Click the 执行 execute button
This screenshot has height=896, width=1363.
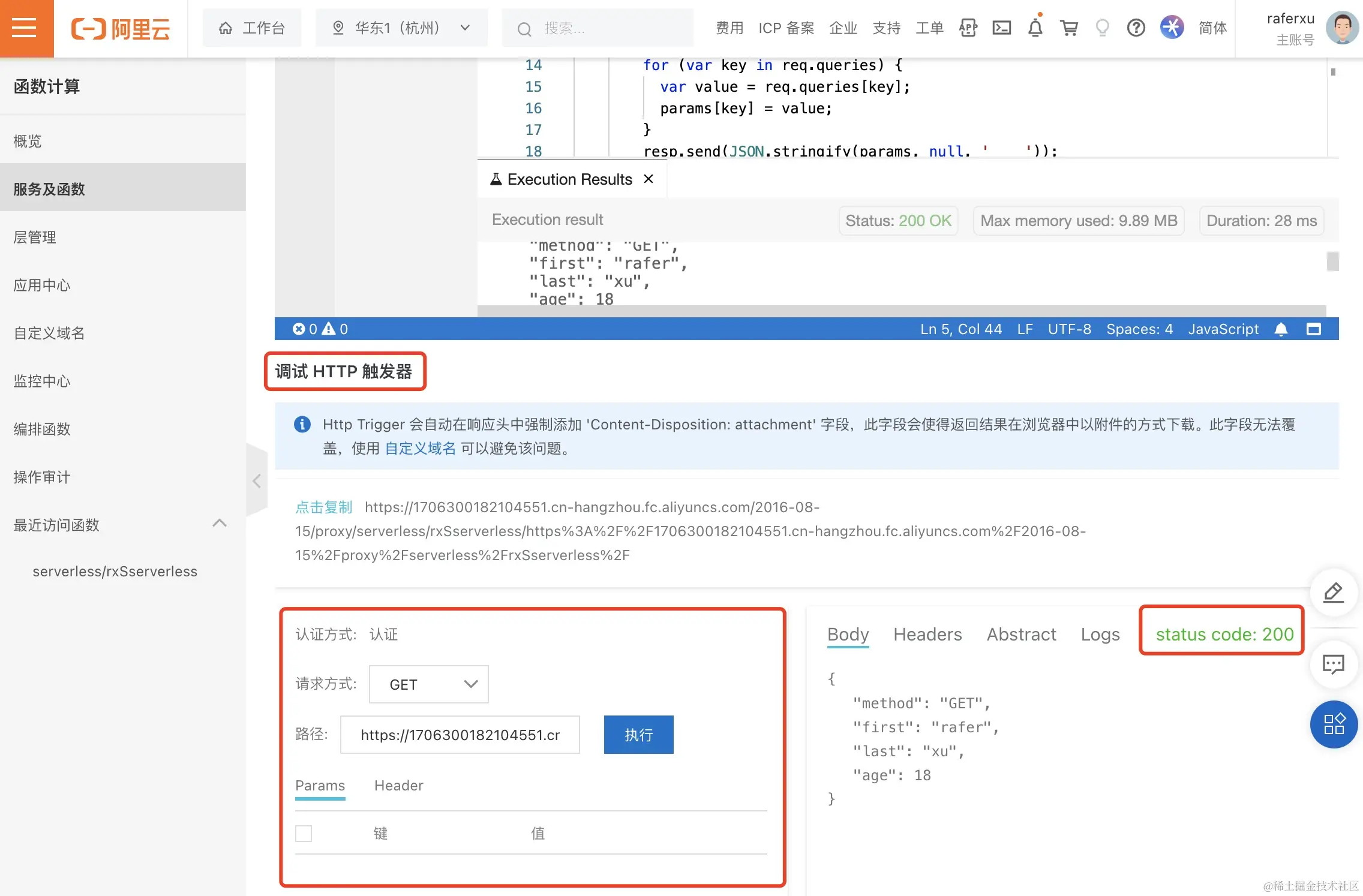638,735
